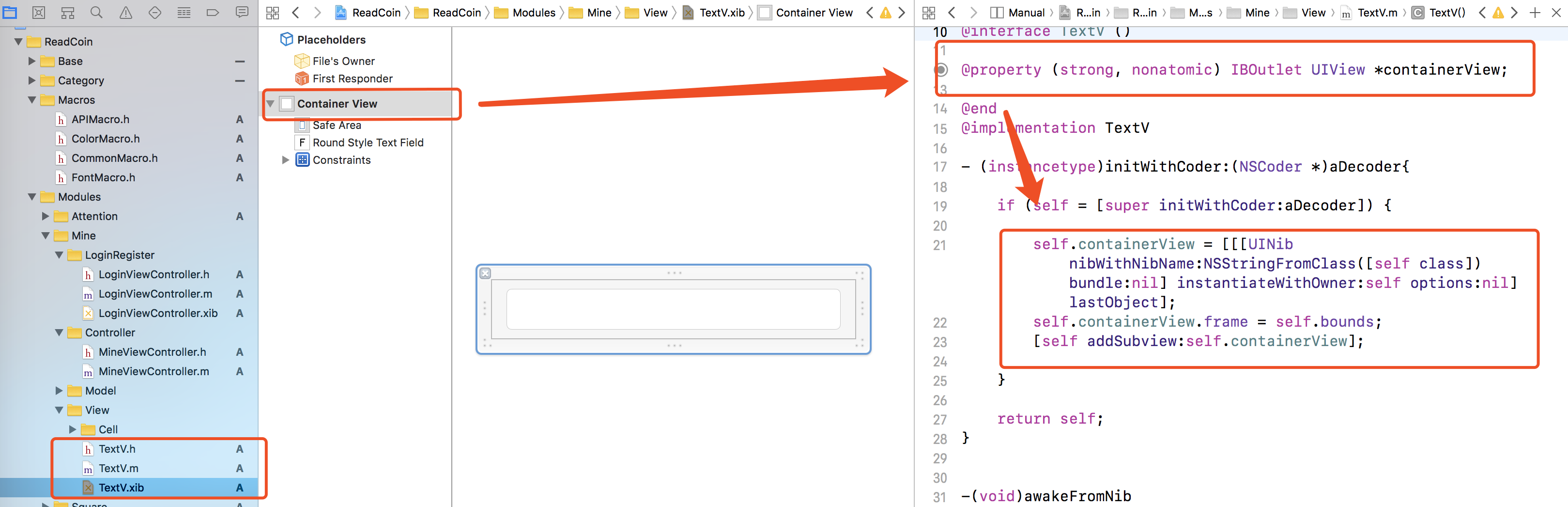The width and height of the screenshot is (1568, 507).
Task: Open LoginViewController.xib file
Action: [158, 313]
